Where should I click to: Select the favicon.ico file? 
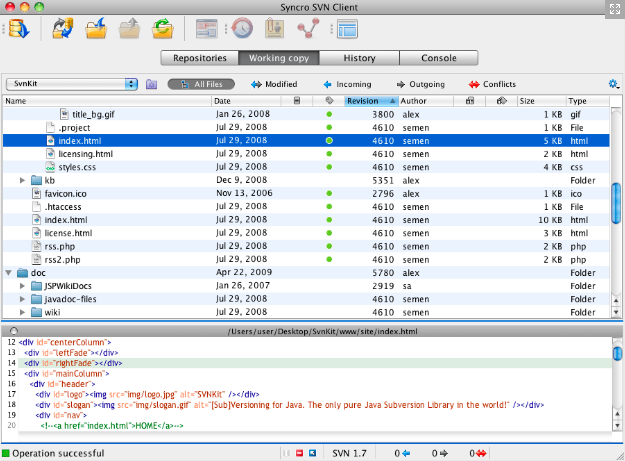[306, 194]
